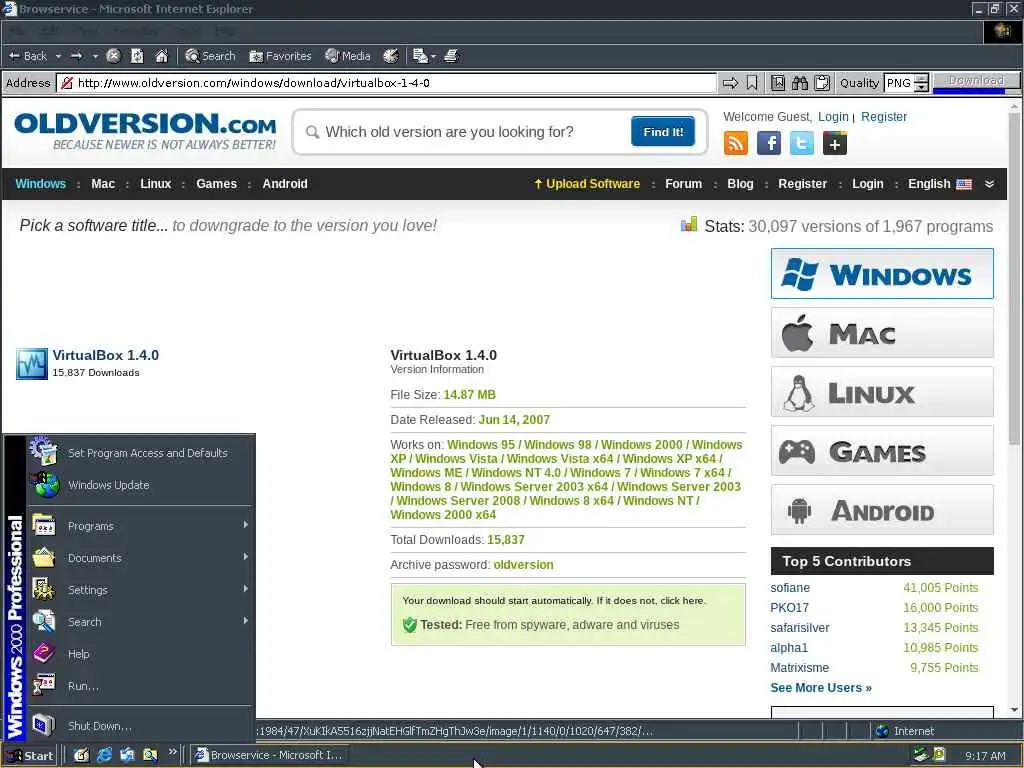Go back with the Back arrow button
This screenshot has width=1024, height=768.
pyautogui.click(x=27, y=56)
